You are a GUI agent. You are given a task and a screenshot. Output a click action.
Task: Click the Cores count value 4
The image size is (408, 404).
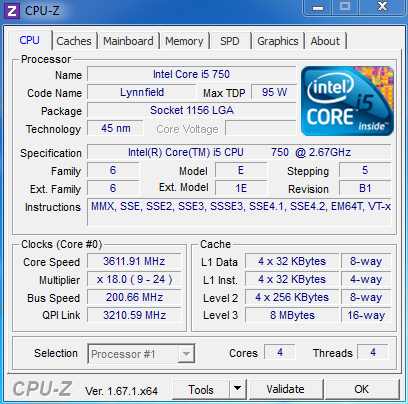[x=280, y=352]
